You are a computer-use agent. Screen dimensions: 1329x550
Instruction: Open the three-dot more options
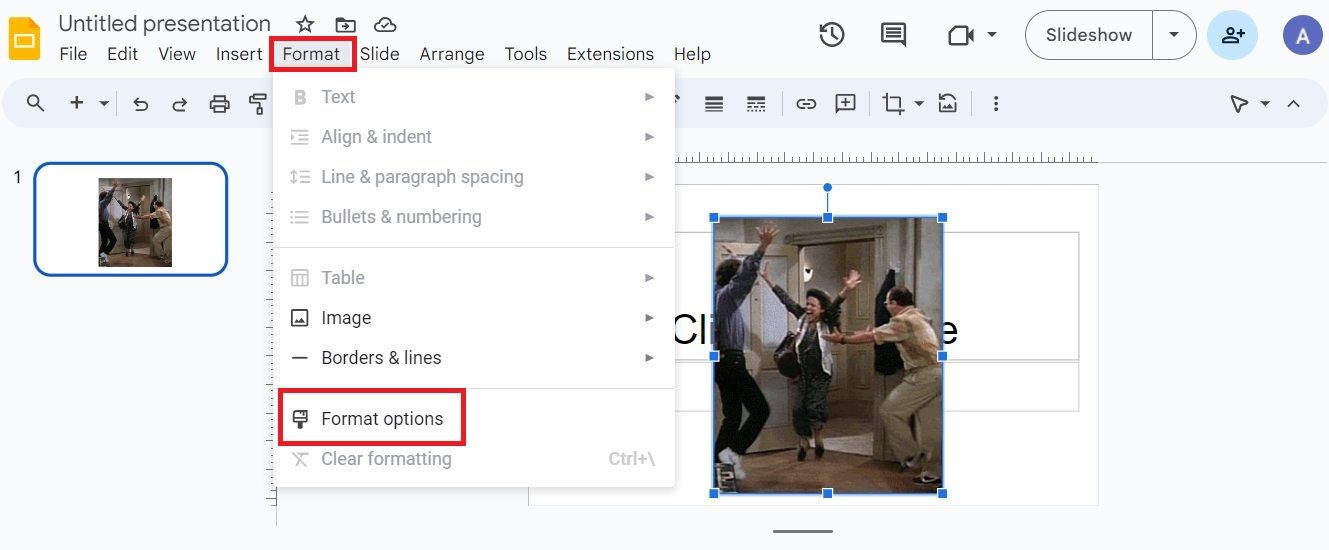(x=995, y=103)
